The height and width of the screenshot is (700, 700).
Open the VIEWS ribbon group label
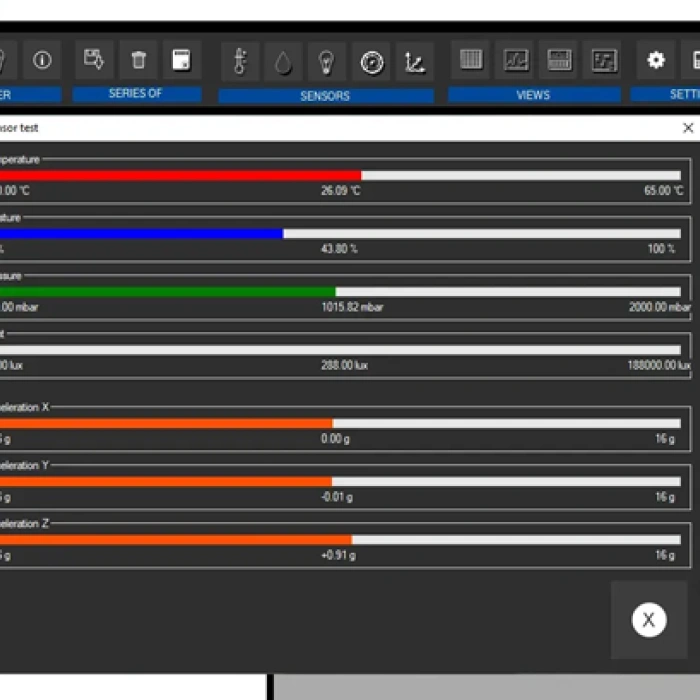pos(533,95)
